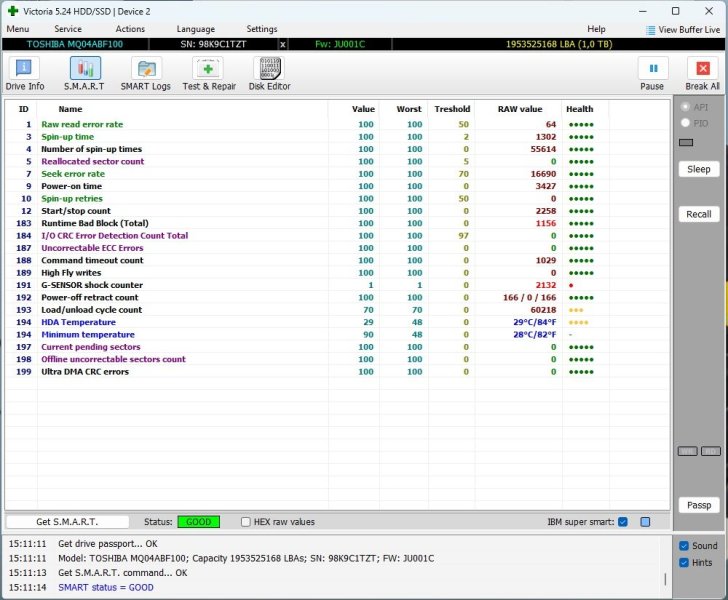Enable the HEX raw values checkbox

click(x=246, y=522)
